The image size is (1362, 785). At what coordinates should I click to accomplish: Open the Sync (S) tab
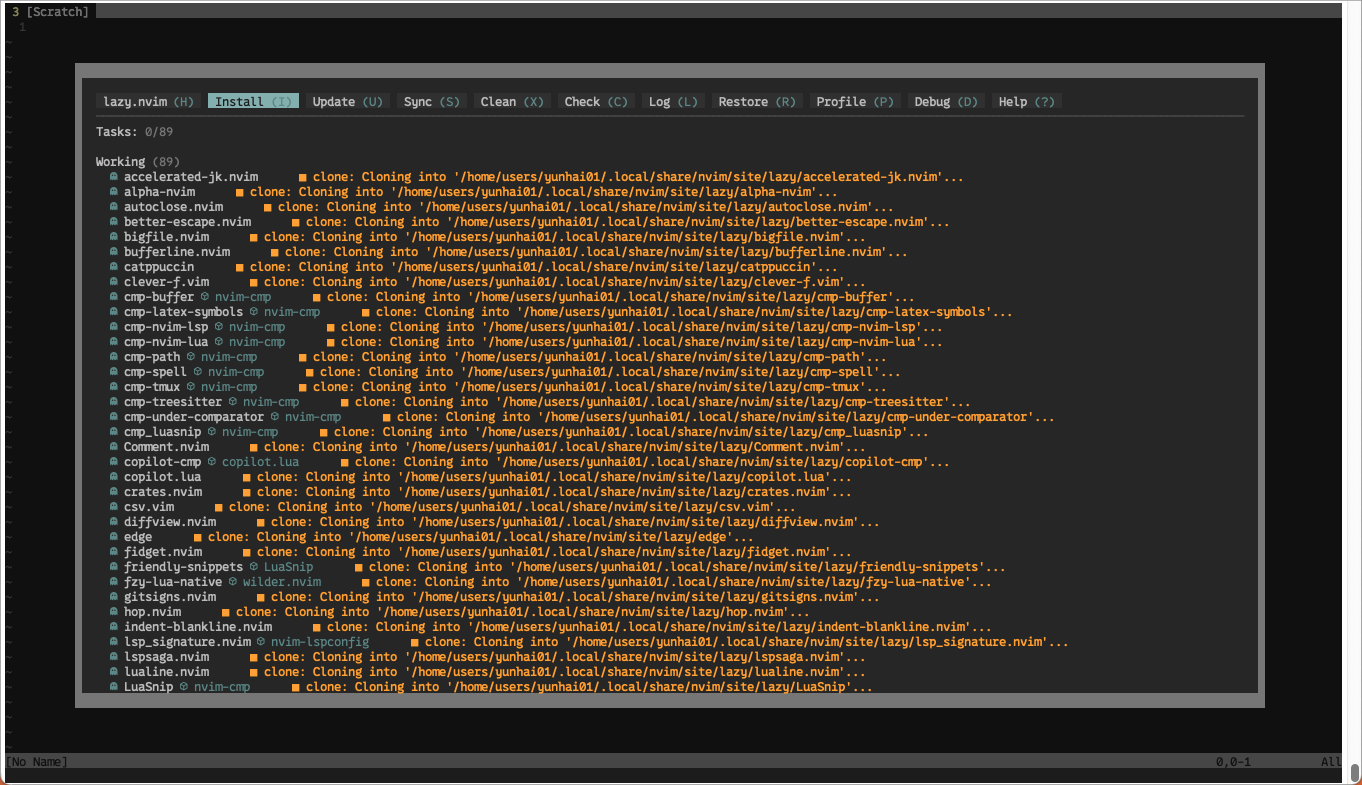tap(431, 102)
